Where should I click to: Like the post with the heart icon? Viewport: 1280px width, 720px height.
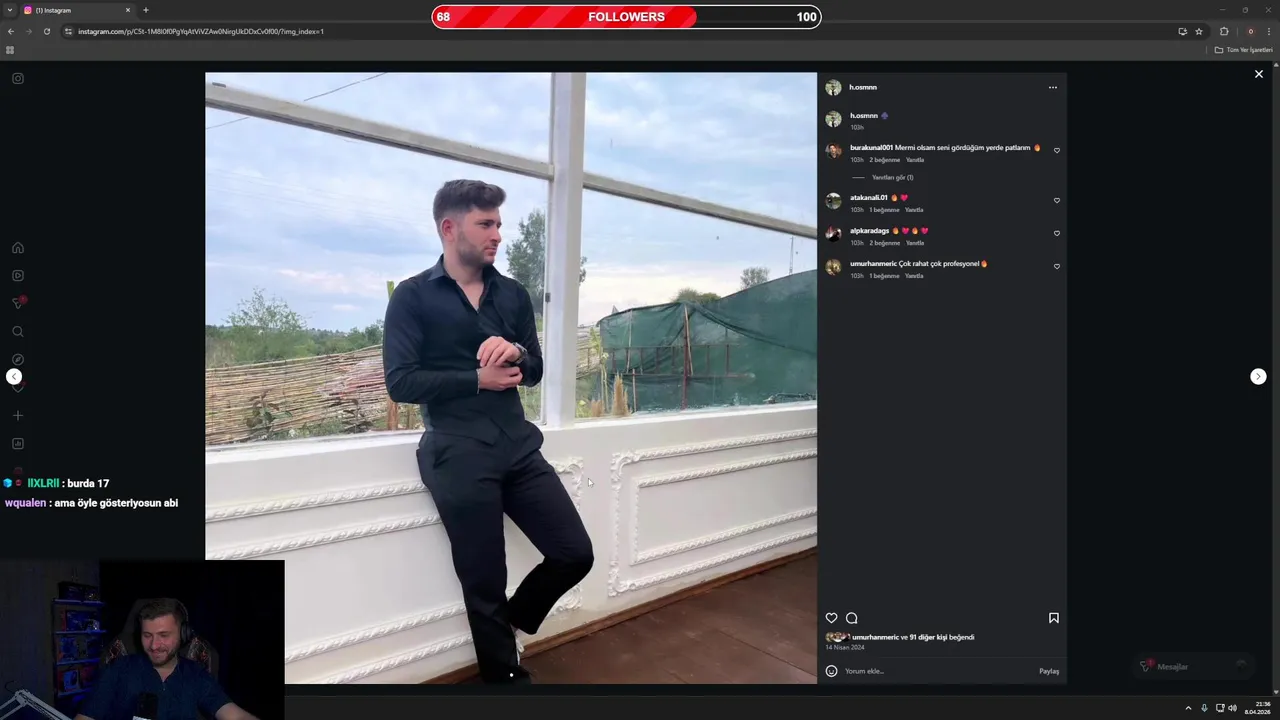831,618
